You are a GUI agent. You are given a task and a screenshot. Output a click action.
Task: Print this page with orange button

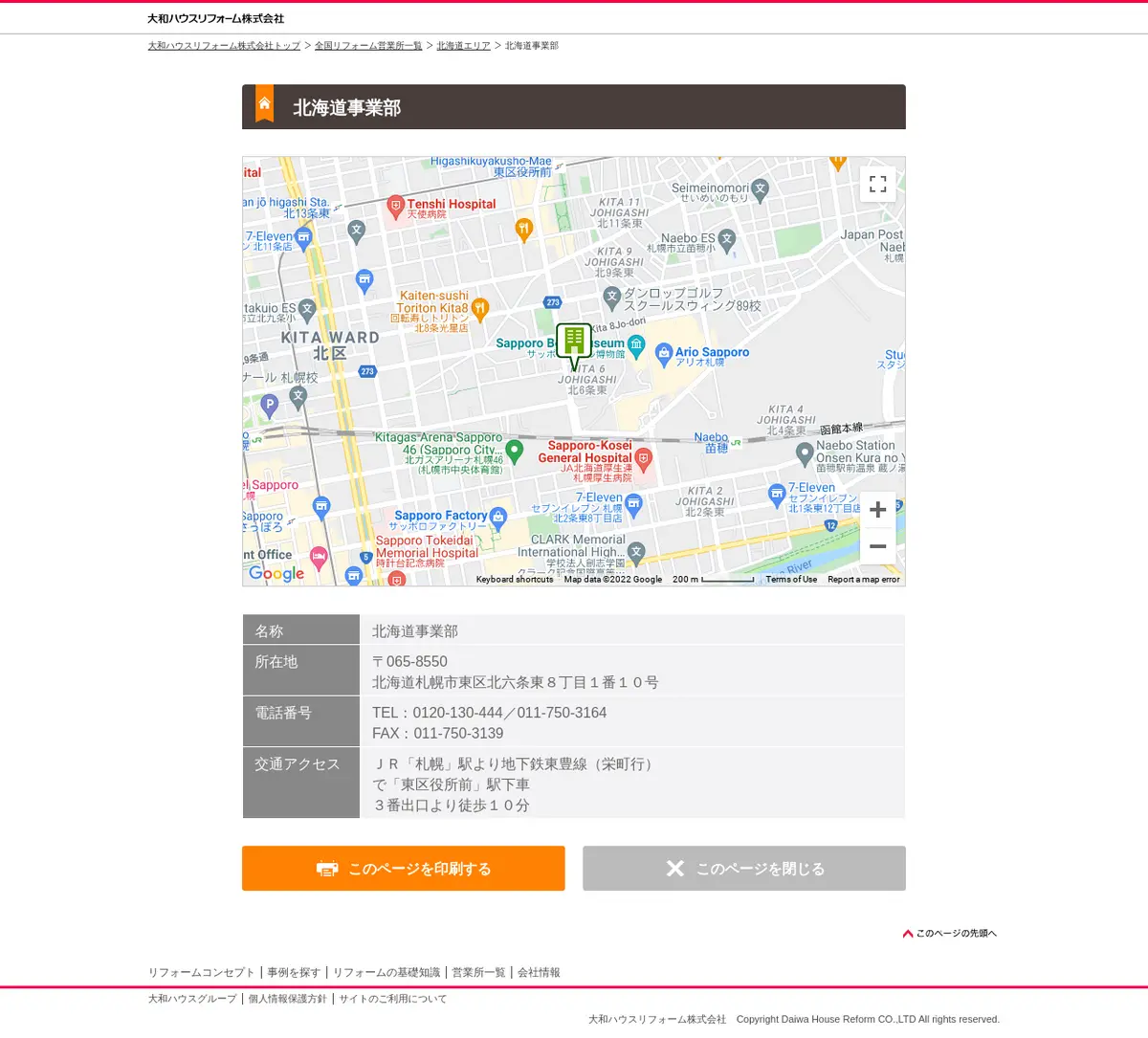click(x=404, y=869)
